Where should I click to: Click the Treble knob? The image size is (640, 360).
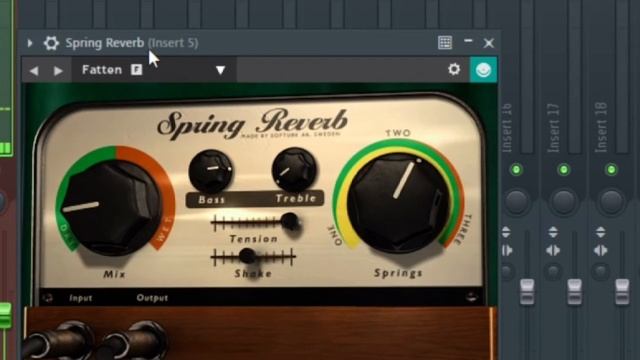click(294, 170)
